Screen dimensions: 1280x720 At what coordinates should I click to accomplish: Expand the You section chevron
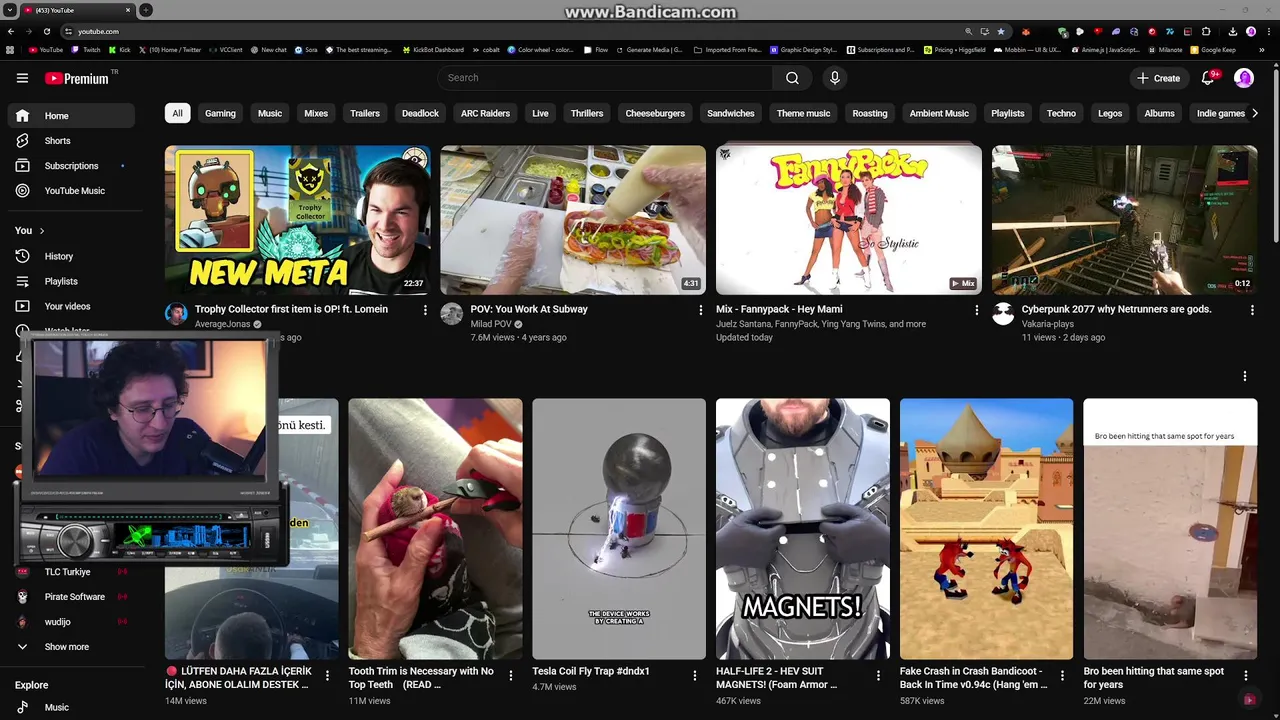coord(42,231)
